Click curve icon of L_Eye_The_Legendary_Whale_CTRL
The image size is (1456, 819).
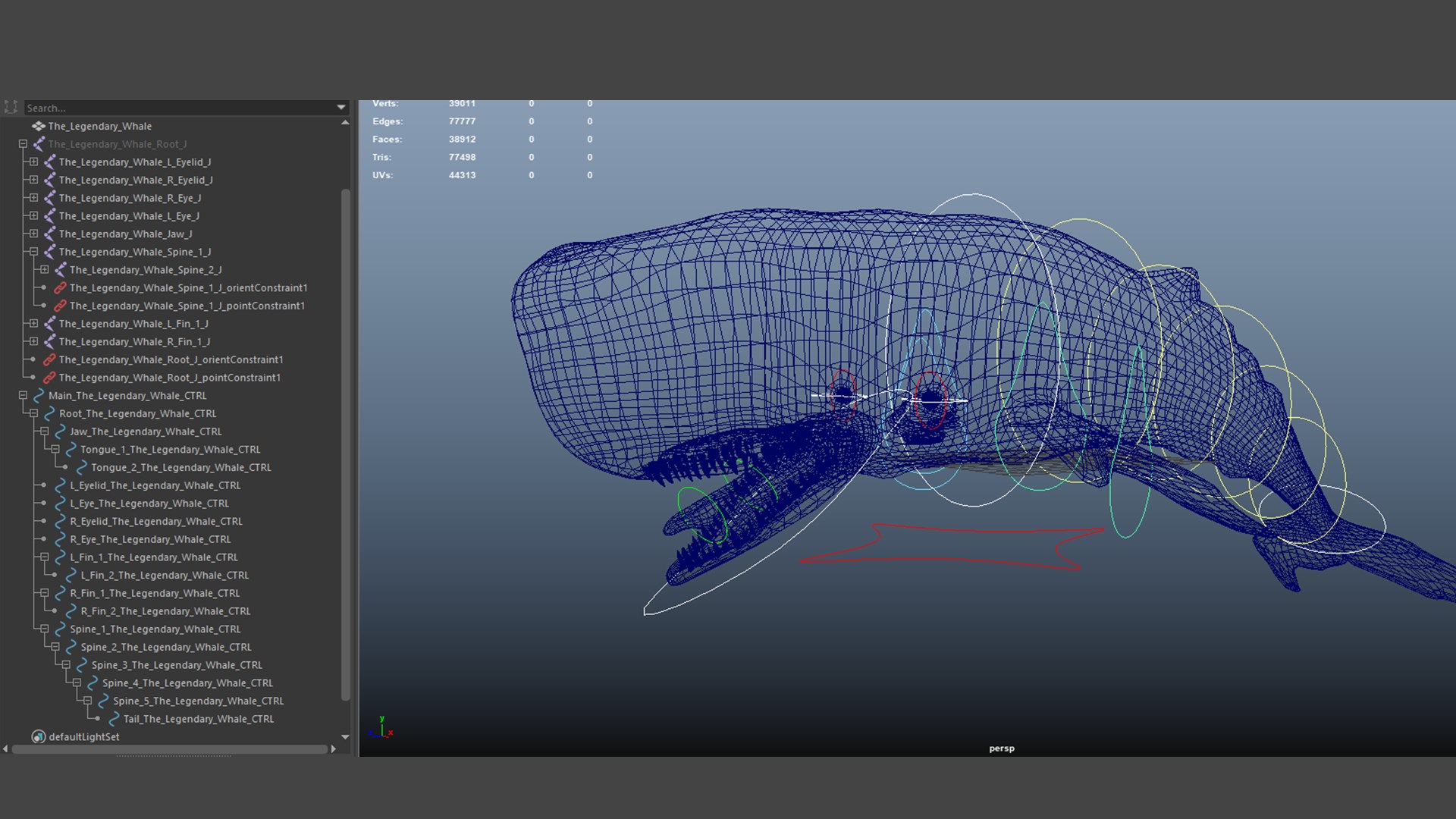pos(60,504)
